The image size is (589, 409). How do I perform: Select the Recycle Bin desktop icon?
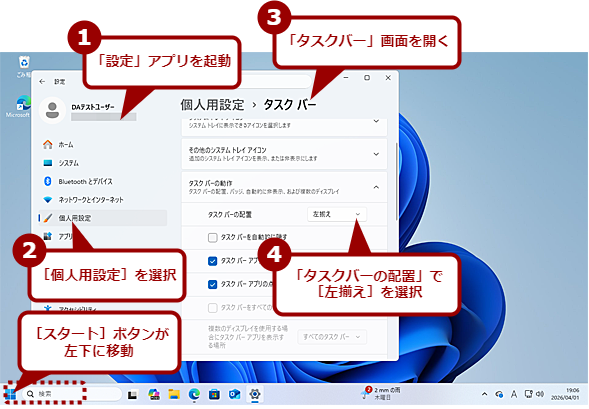click(x=24, y=66)
